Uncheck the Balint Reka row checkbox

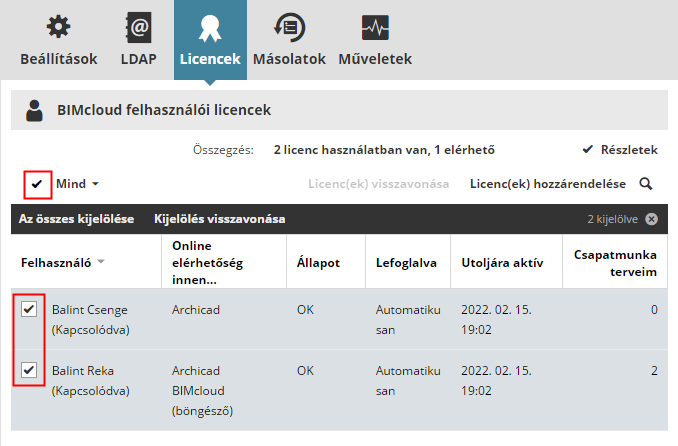click(29, 370)
